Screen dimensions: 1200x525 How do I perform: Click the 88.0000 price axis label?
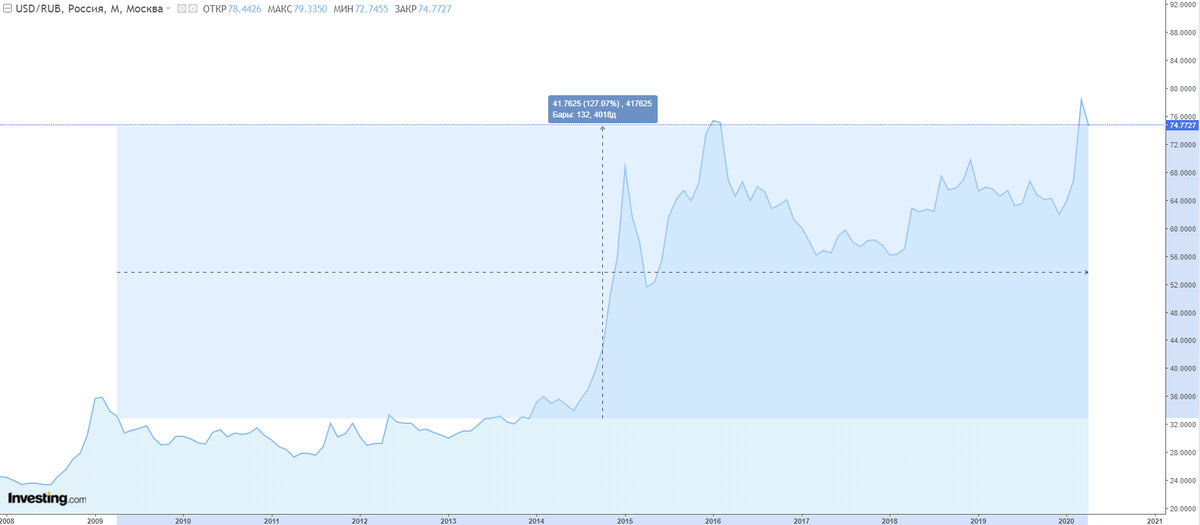click(1183, 32)
